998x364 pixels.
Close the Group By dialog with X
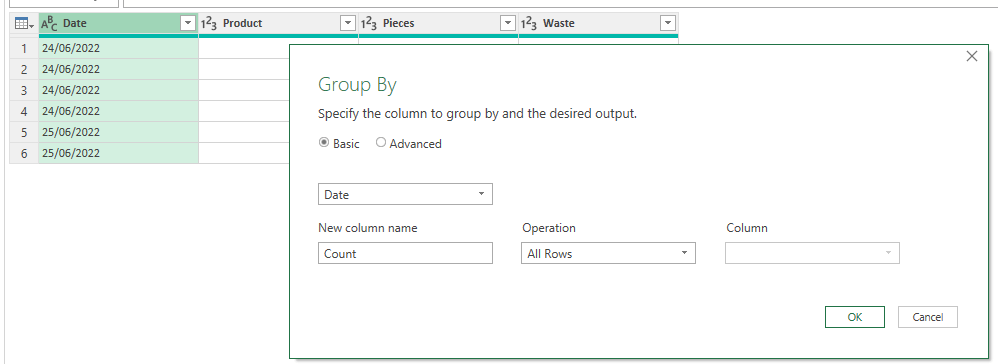(972, 57)
